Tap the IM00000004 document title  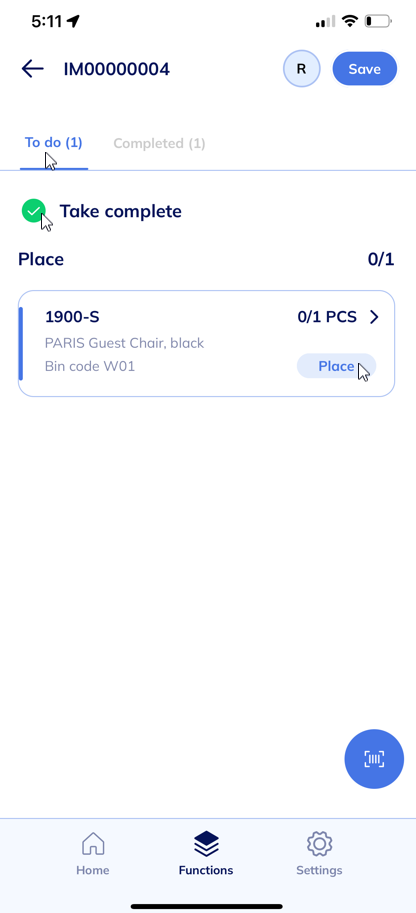(117, 69)
